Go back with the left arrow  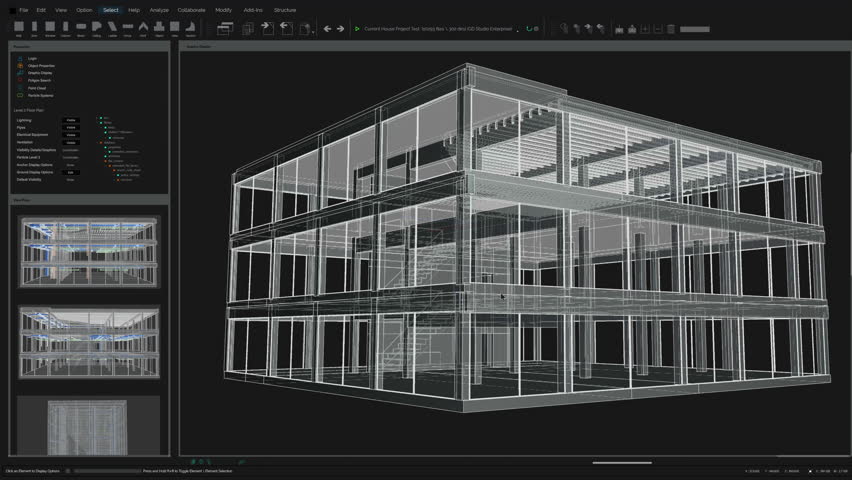(x=327, y=29)
